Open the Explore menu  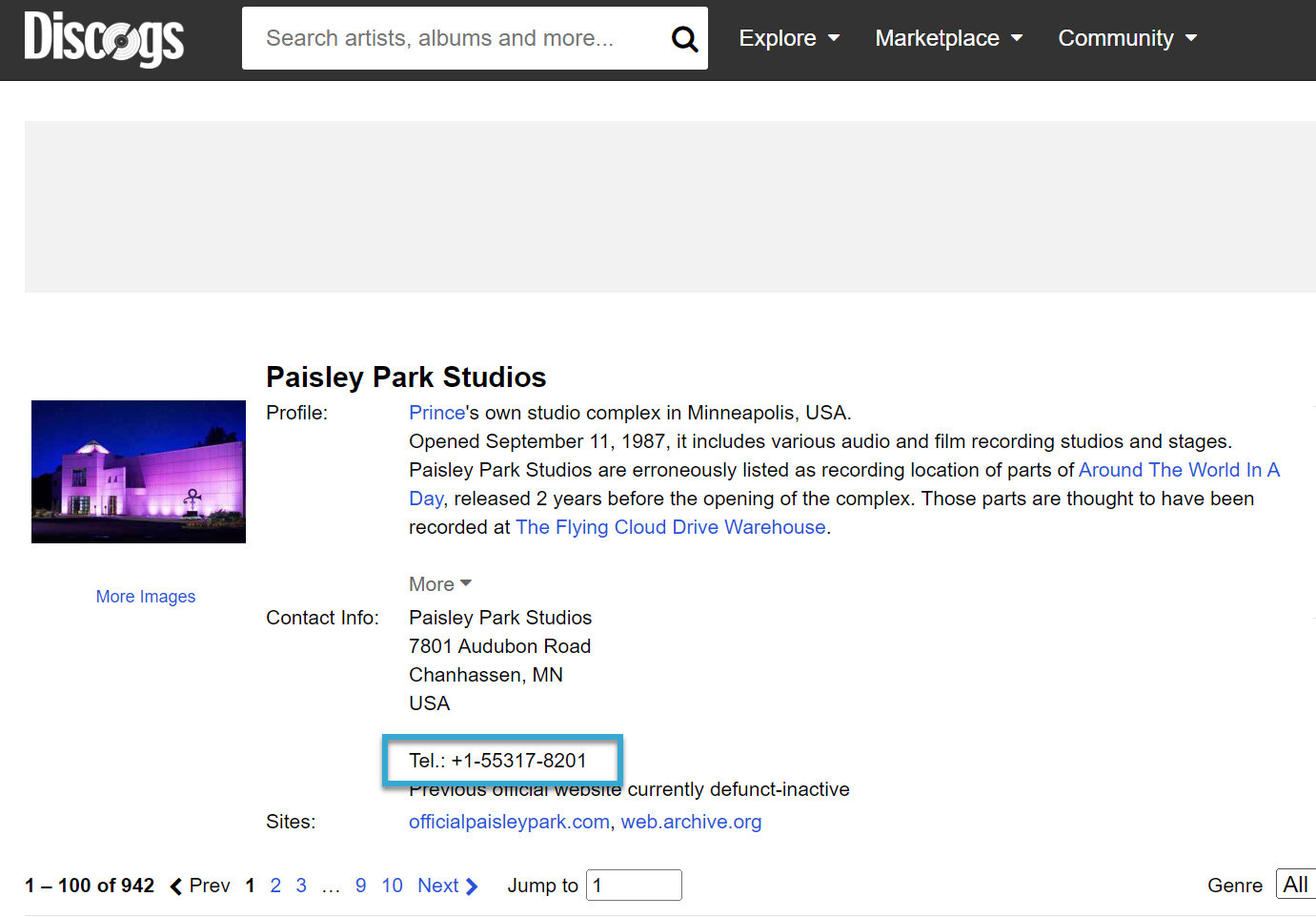[789, 38]
